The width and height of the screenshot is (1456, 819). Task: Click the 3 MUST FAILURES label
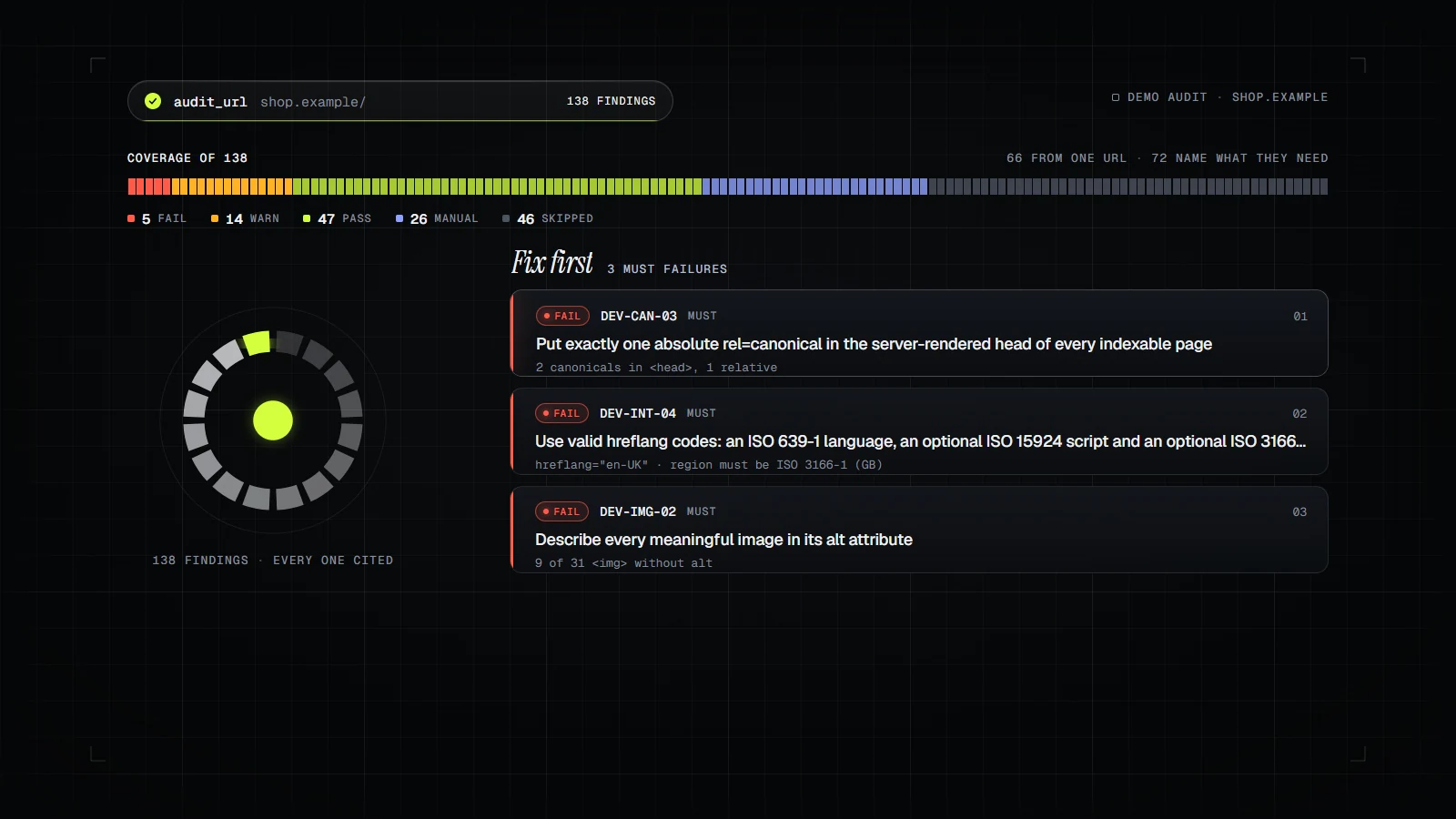(x=667, y=269)
